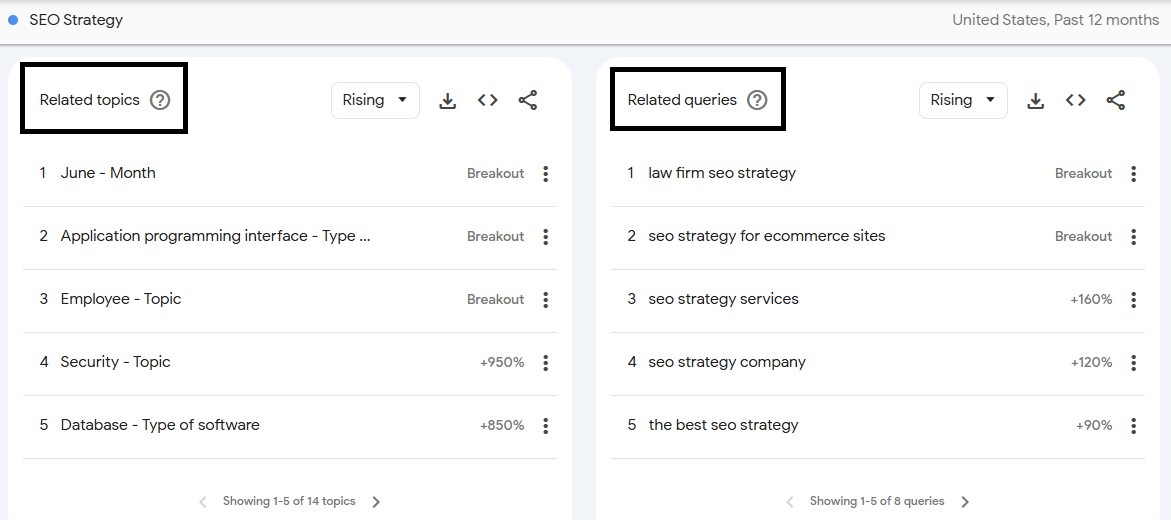This screenshot has height=520, width=1171.
Task: Open query seo strategy services
Action: 724,299
